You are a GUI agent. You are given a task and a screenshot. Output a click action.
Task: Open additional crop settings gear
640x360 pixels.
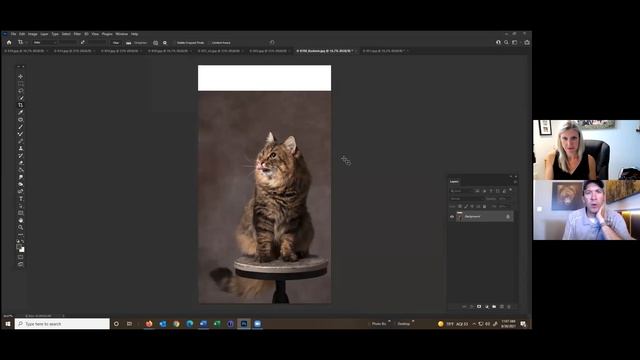165,42
